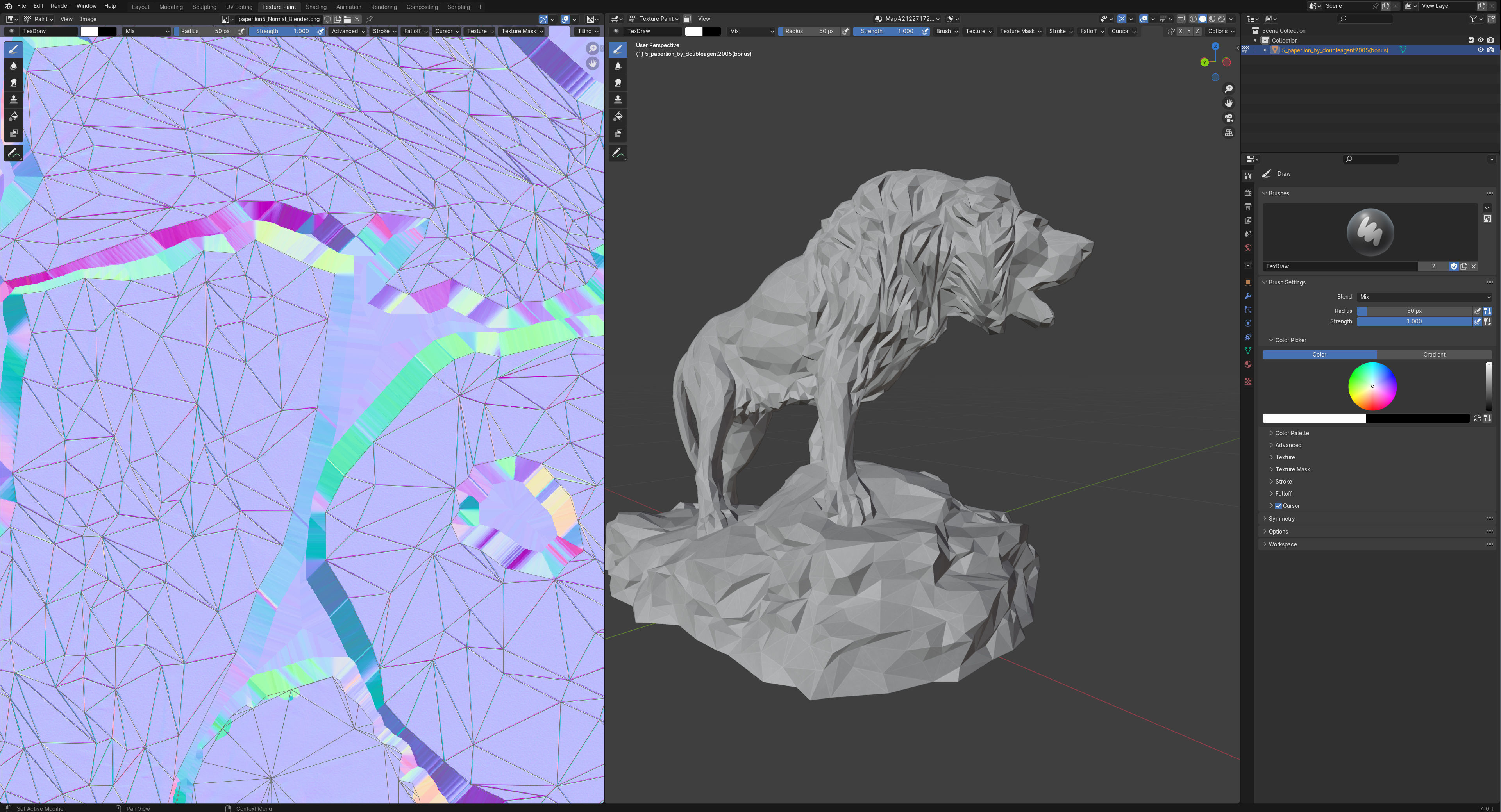Toggle radius pressure sensitivity in properties panel
The image size is (1501, 812).
[1477, 311]
